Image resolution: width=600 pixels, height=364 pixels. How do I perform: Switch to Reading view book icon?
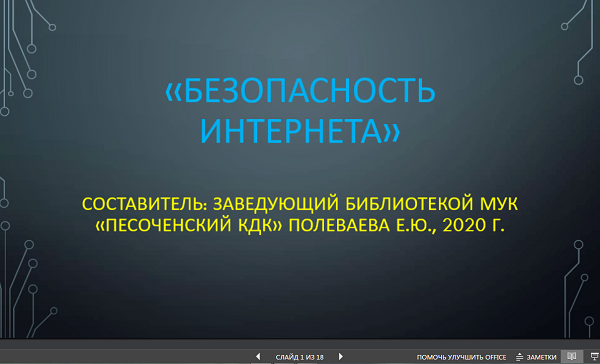tap(572, 356)
